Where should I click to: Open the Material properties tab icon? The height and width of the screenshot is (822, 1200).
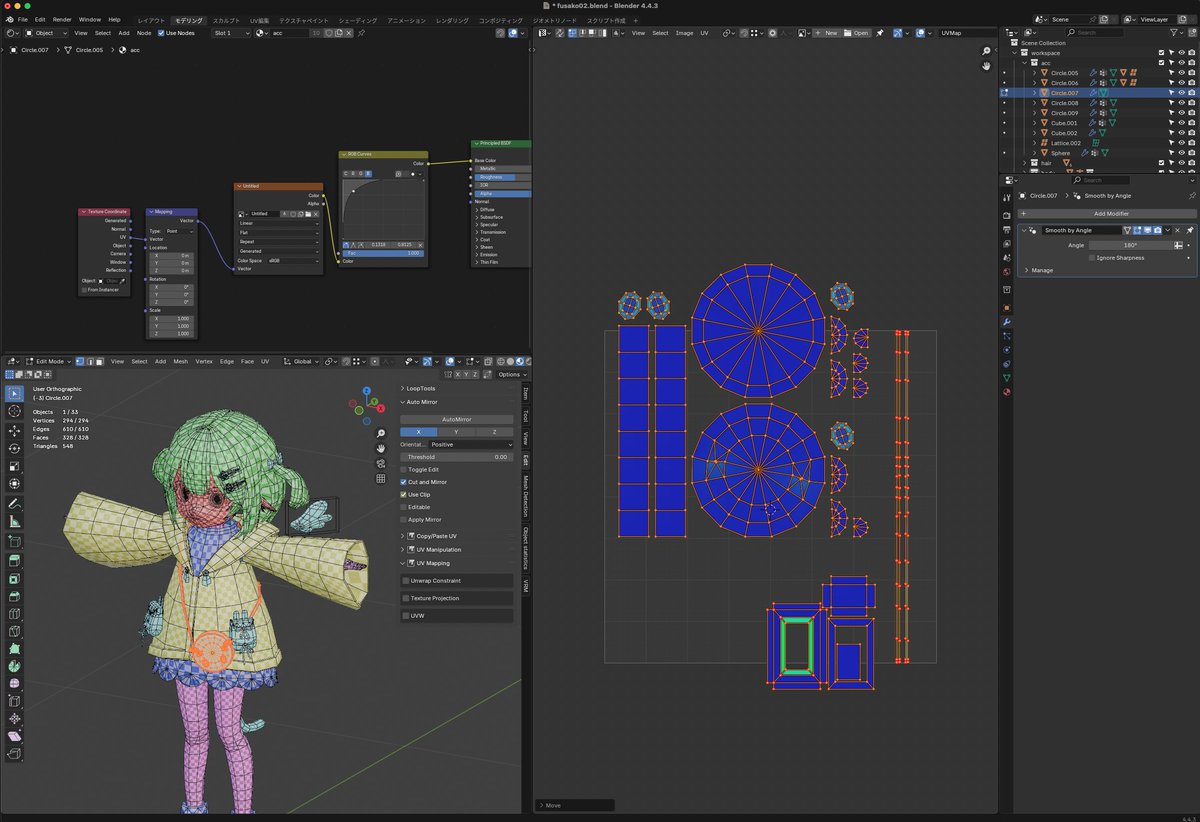point(1007,392)
